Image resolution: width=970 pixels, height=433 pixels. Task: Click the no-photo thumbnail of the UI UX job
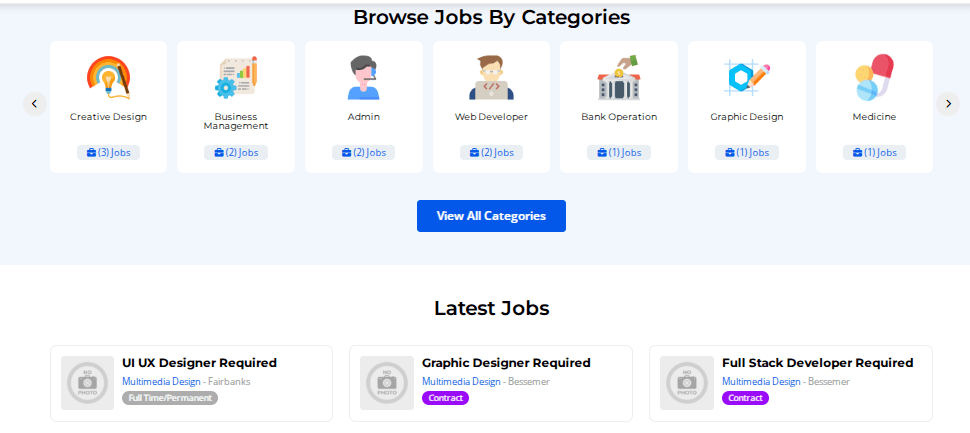click(x=87, y=383)
